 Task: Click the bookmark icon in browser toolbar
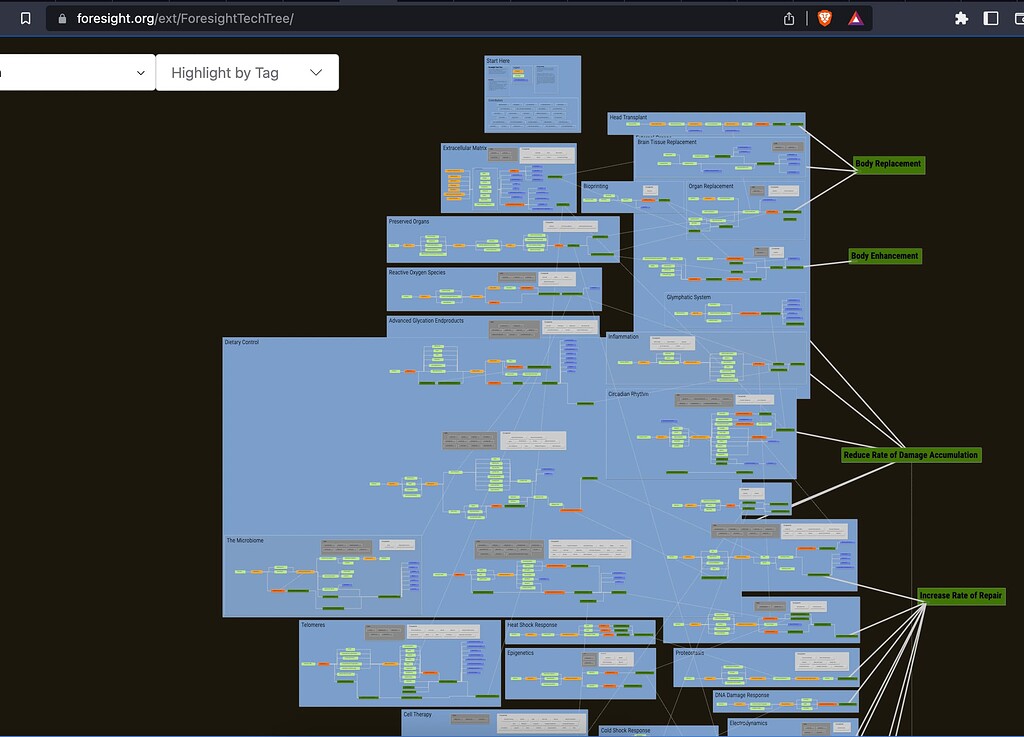[x=25, y=18]
